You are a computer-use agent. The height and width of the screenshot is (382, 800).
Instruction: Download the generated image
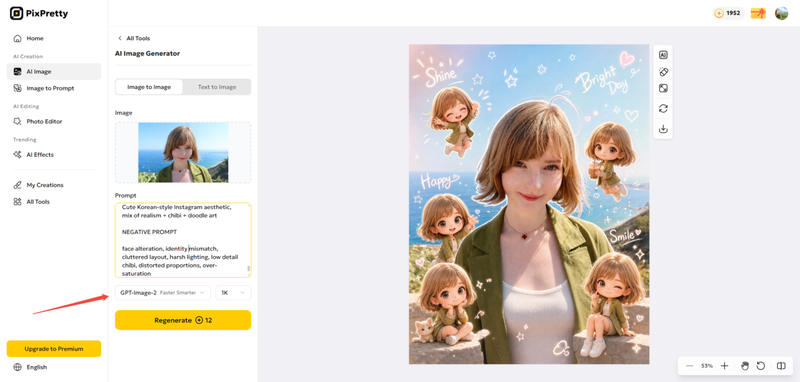click(663, 129)
